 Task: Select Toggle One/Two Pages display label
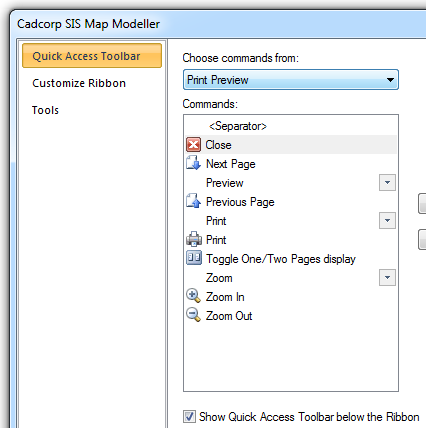click(x=281, y=259)
